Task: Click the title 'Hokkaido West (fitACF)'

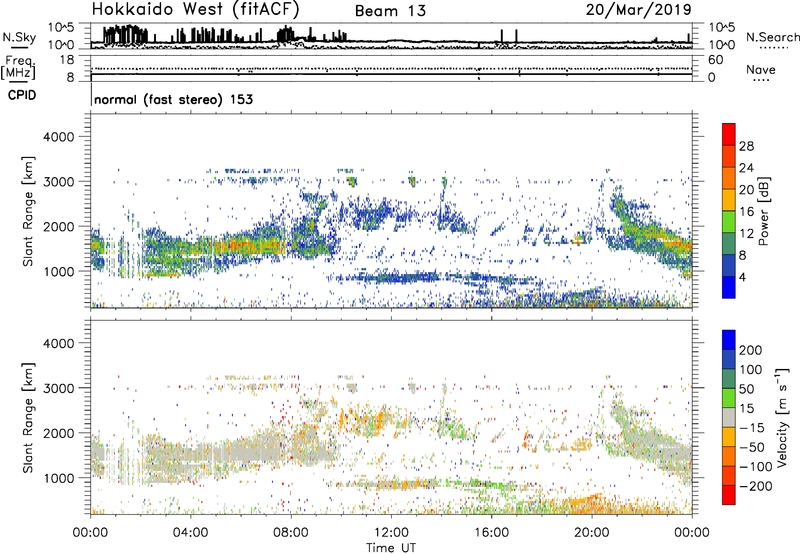Action: point(195,10)
